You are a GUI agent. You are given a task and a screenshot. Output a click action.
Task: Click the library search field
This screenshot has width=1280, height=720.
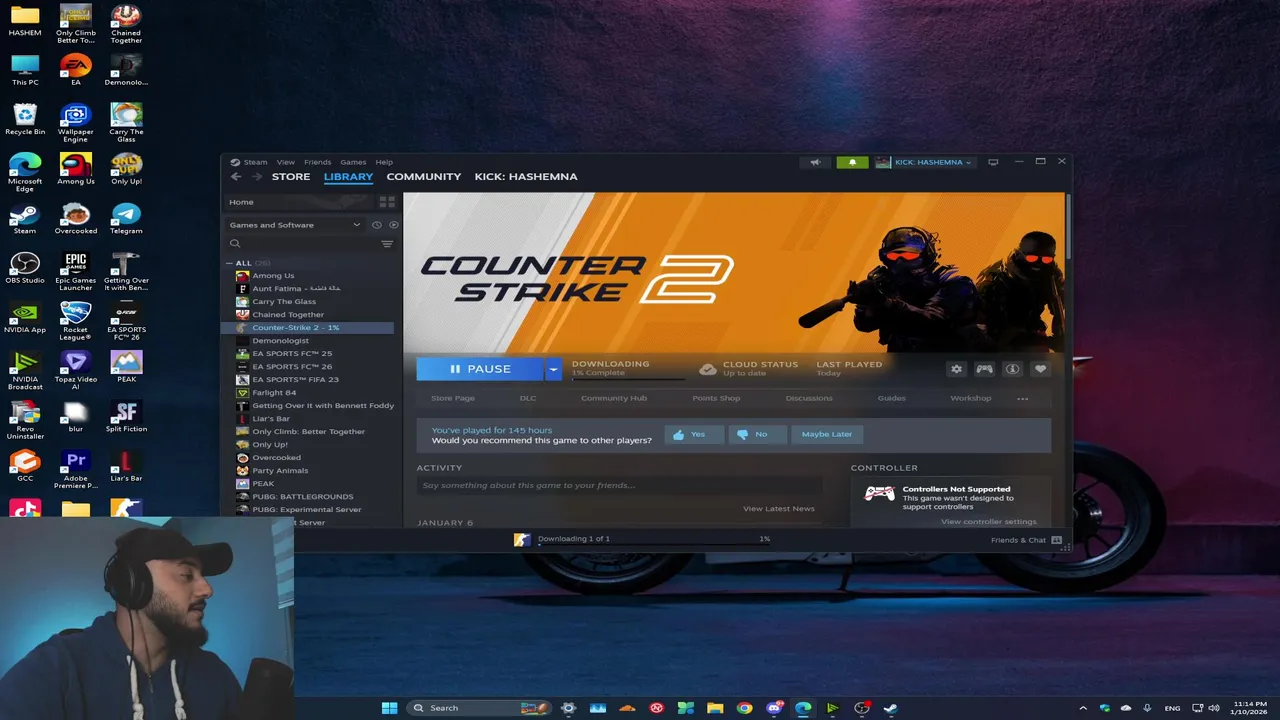pyautogui.click(x=302, y=244)
